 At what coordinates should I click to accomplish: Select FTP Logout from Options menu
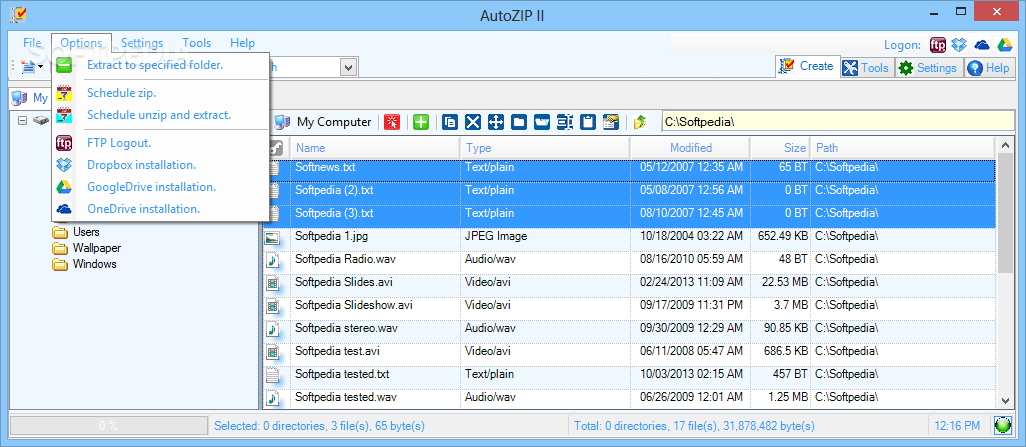[x=119, y=143]
